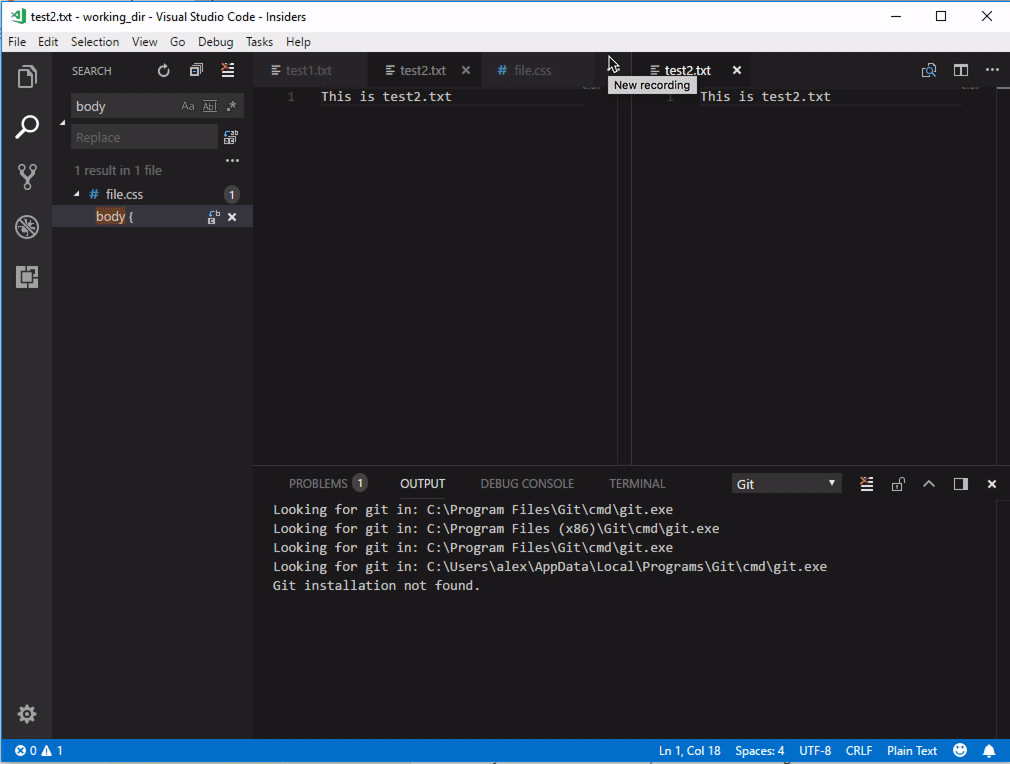Viewport: 1010px width, 764px height.
Task: Close the bottom panel
Action: pyautogui.click(x=992, y=484)
